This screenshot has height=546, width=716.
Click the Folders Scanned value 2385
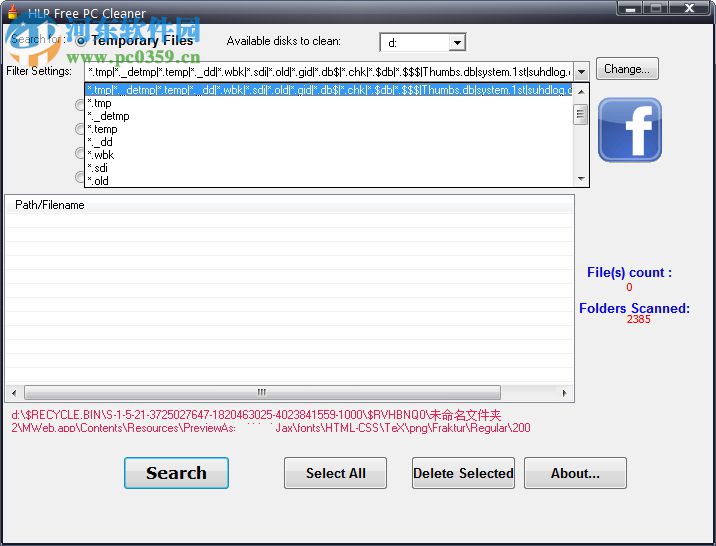click(638, 319)
